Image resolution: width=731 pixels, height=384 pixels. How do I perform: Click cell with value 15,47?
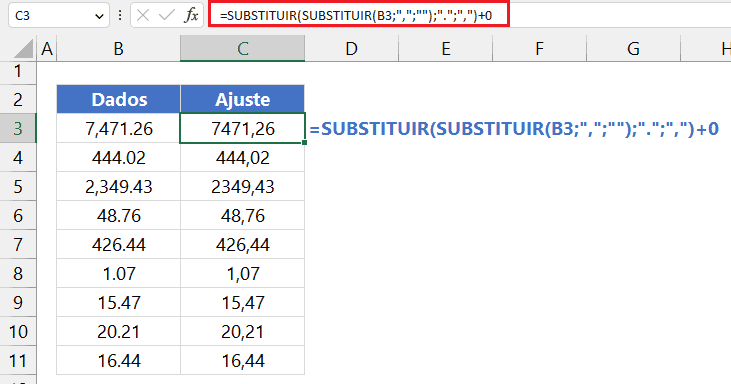pos(242,302)
